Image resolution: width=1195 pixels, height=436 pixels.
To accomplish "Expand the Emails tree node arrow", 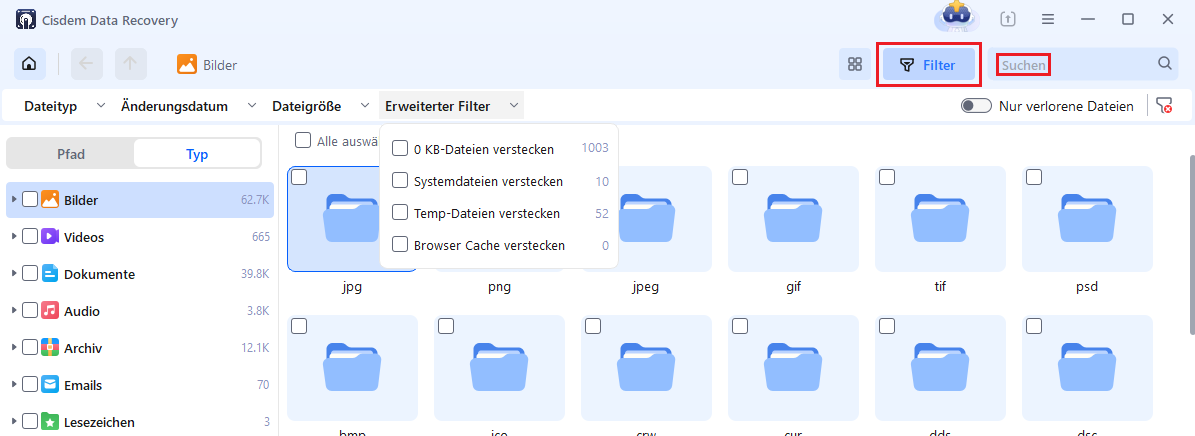I will pos(14,385).
